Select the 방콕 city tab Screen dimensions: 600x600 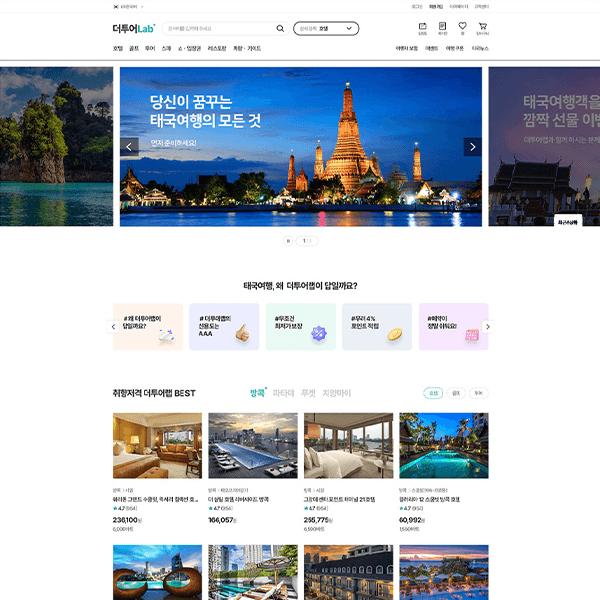[x=258, y=393]
